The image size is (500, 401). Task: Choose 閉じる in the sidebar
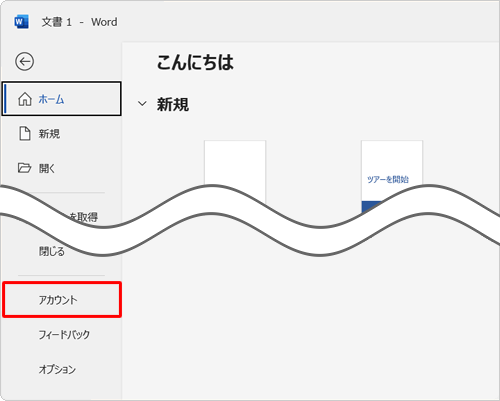[x=52, y=251]
